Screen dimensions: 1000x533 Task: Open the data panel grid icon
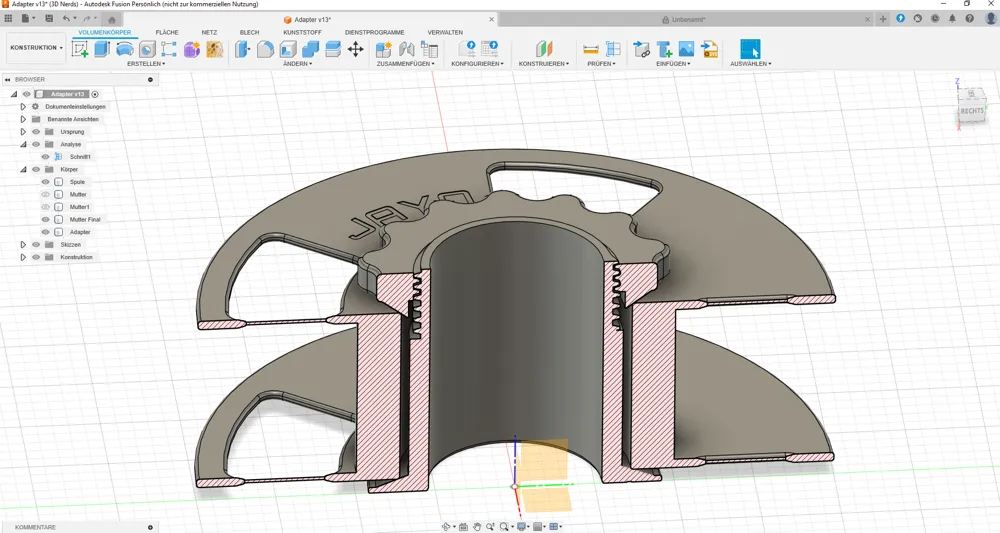coord(8,18)
